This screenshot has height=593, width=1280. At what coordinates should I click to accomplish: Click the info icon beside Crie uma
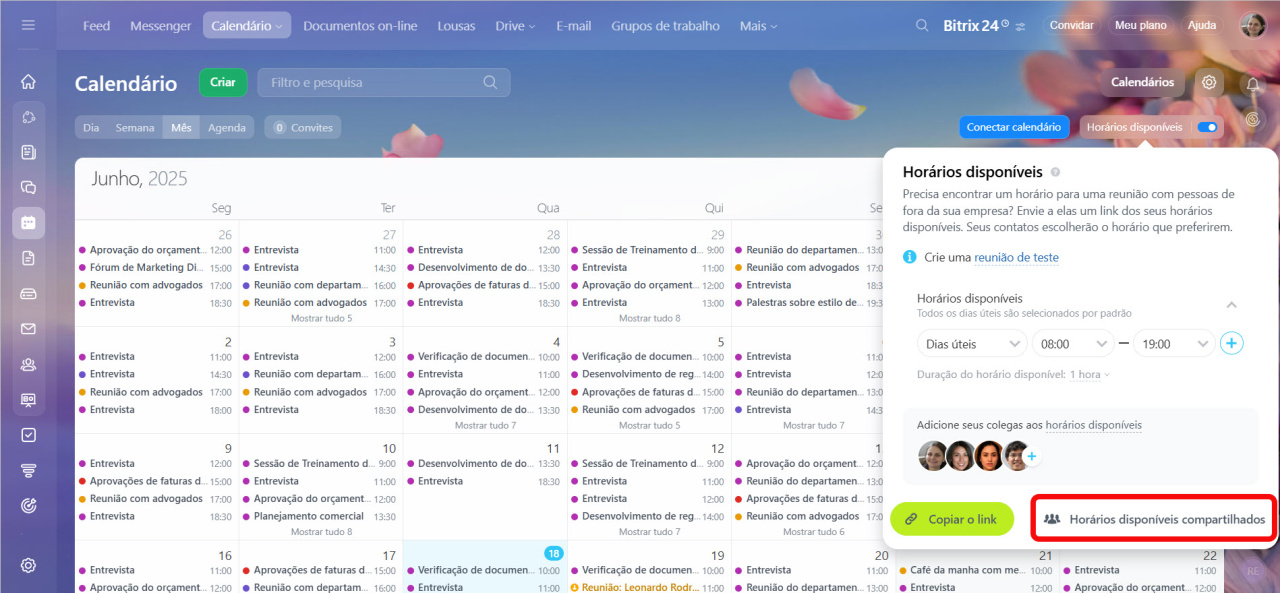pos(910,257)
